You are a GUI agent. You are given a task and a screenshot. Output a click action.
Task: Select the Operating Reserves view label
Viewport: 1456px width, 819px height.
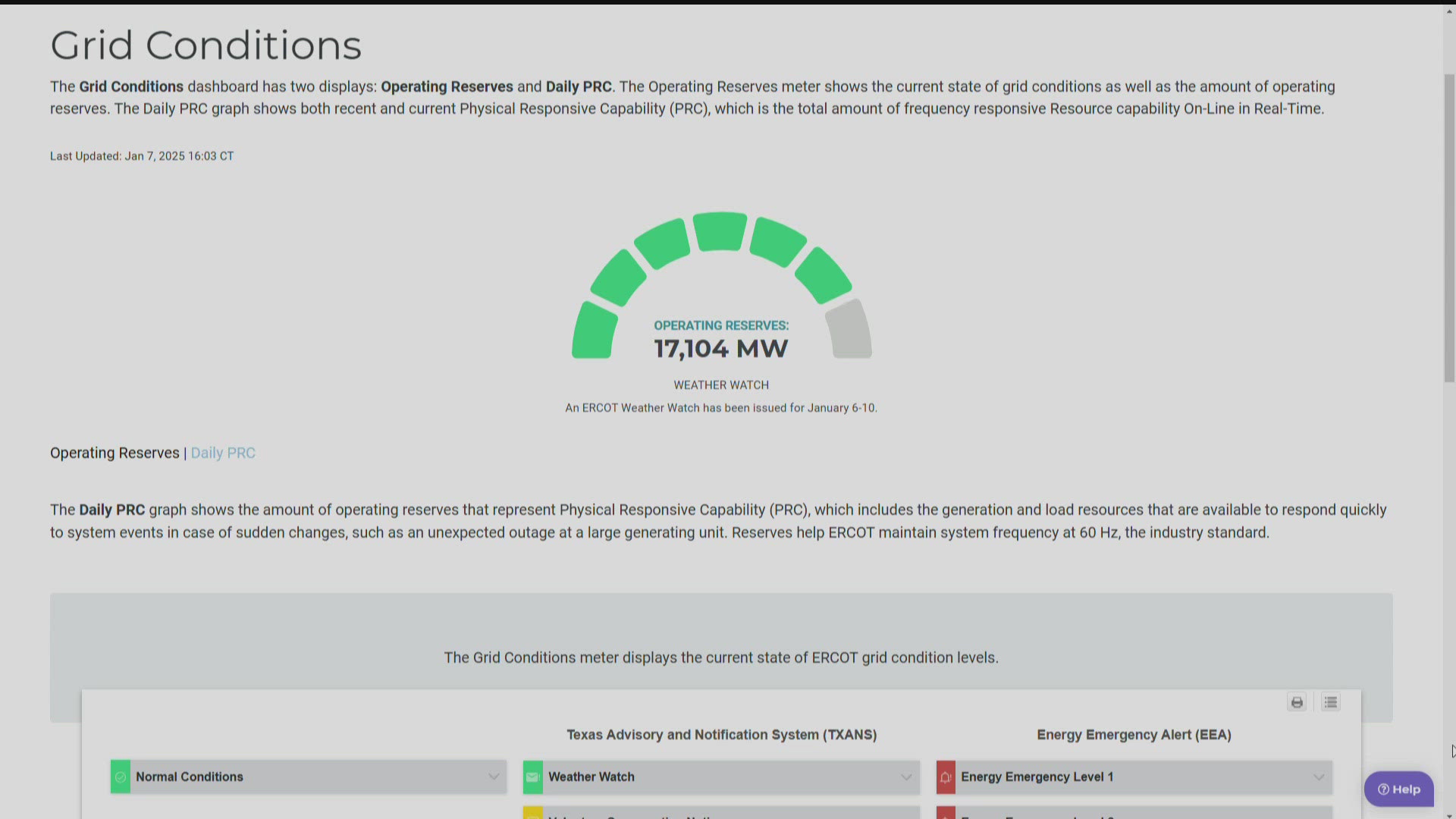tap(115, 453)
